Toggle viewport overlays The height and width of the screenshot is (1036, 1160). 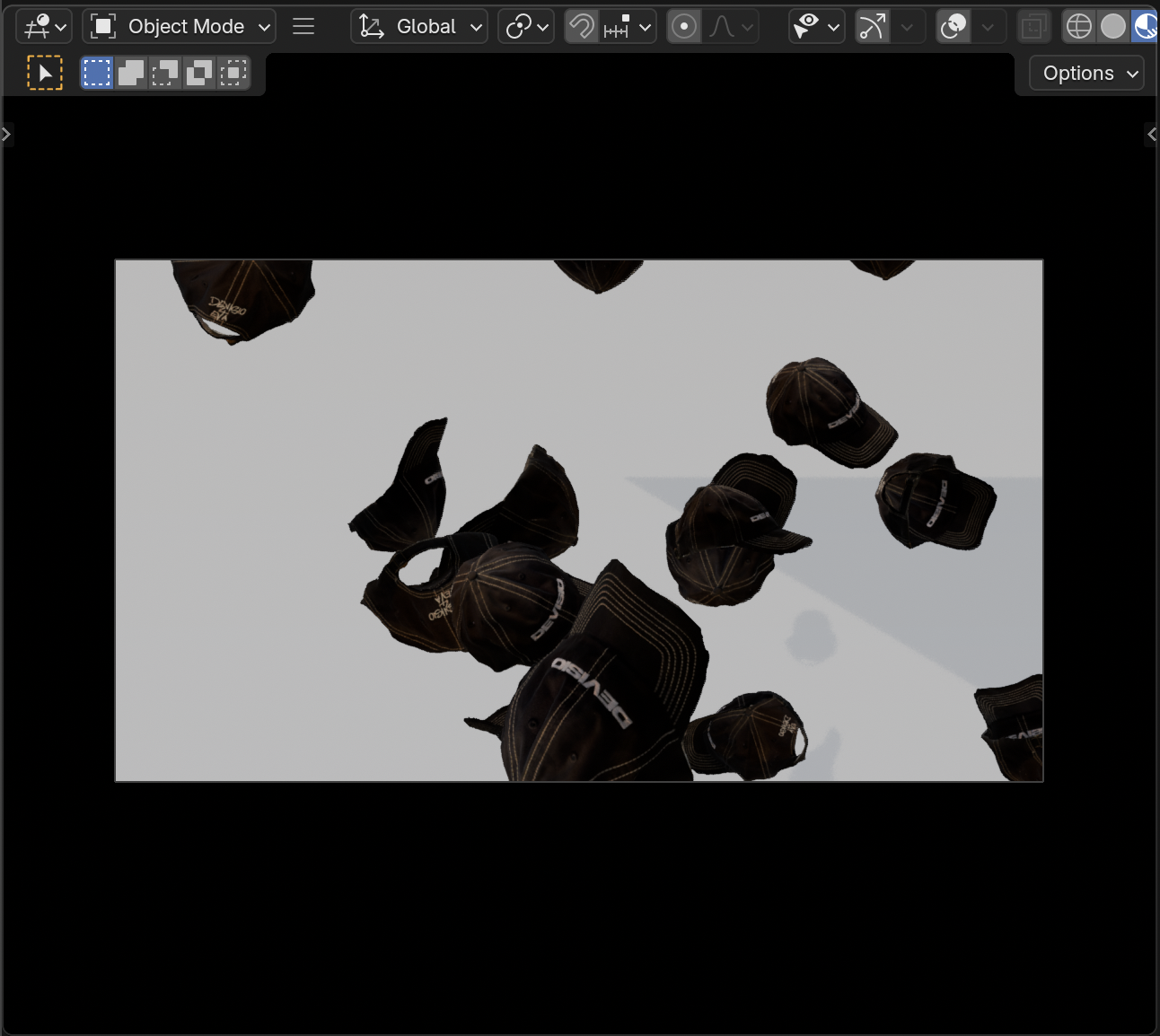953,27
